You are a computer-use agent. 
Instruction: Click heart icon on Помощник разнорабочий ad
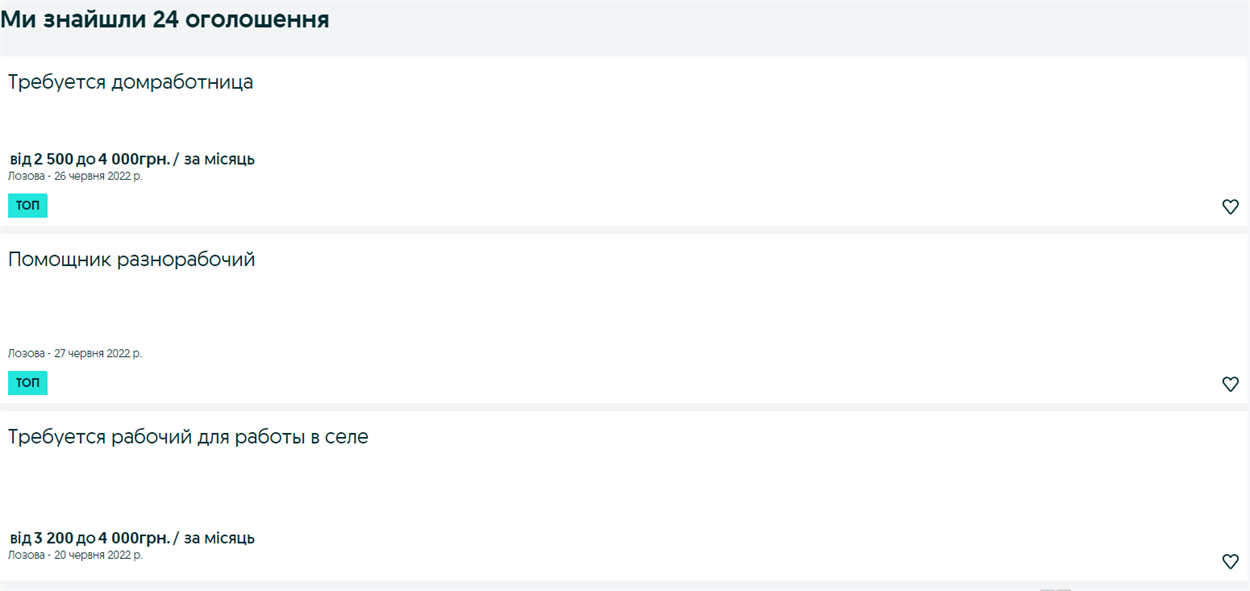click(1230, 384)
